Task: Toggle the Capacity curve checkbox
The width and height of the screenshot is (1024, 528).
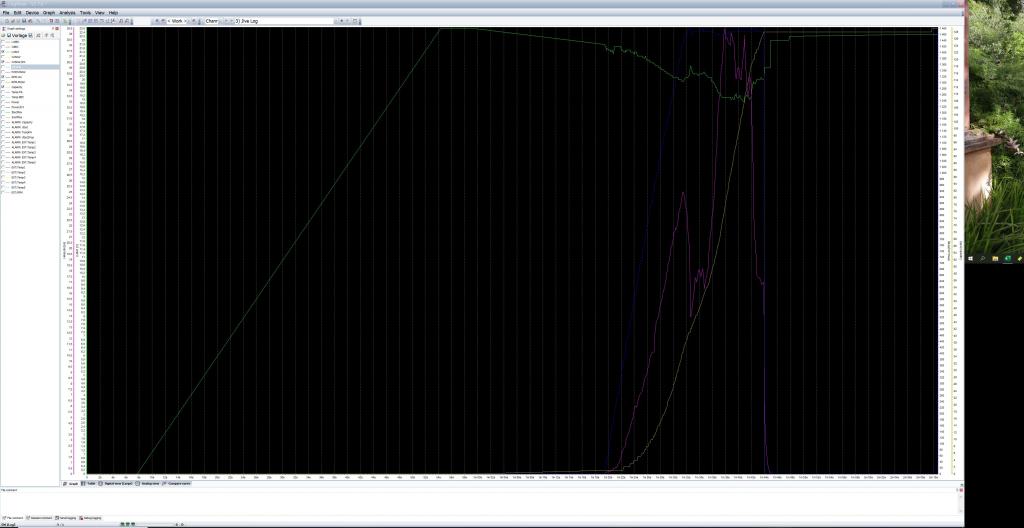Action: coord(4,87)
